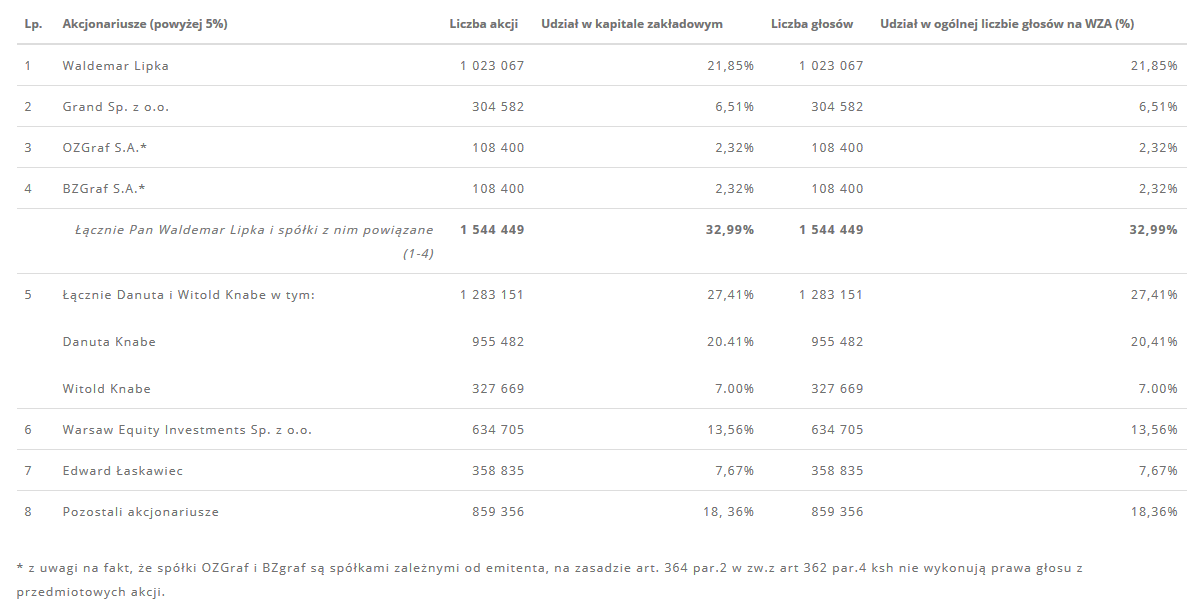Click the Edward Łaskawiec shareholder name
Image resolution: width=1199 pixels, height=606 pixels.
pos(122,471)
